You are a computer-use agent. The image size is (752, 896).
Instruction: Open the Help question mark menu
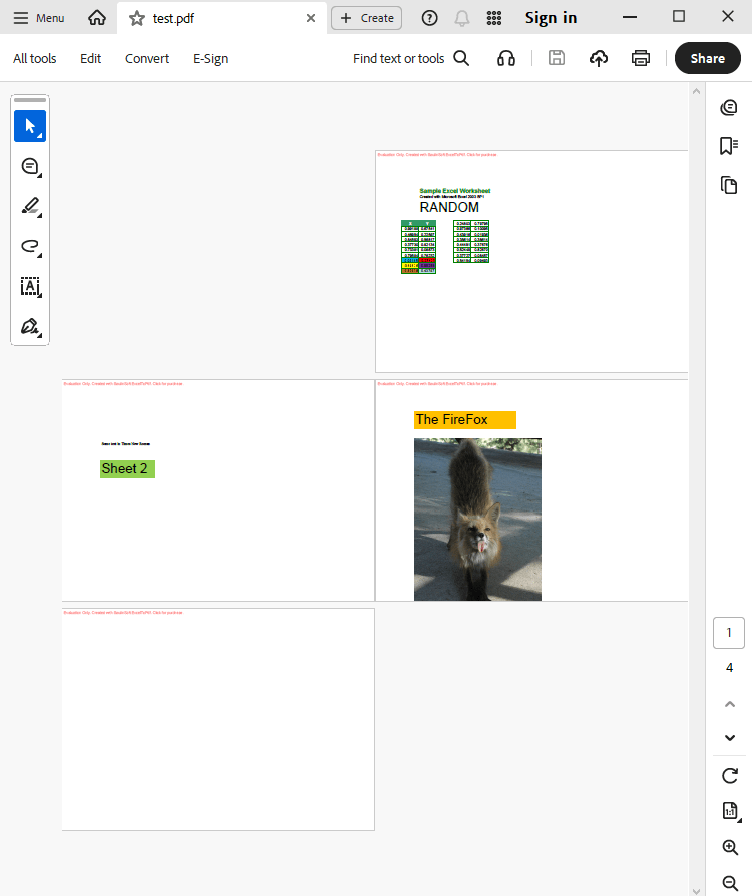coord(429,18)
